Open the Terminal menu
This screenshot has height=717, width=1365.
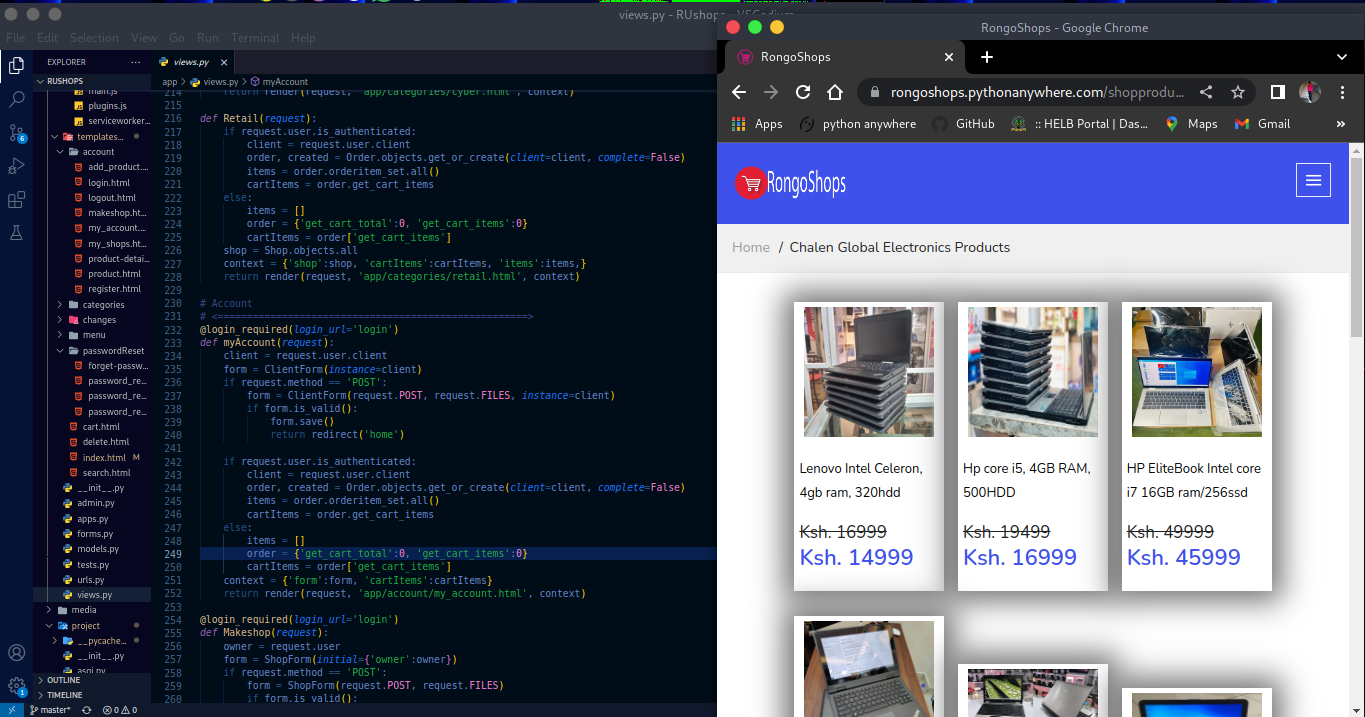pyautogui.click(x=255, y=38)
